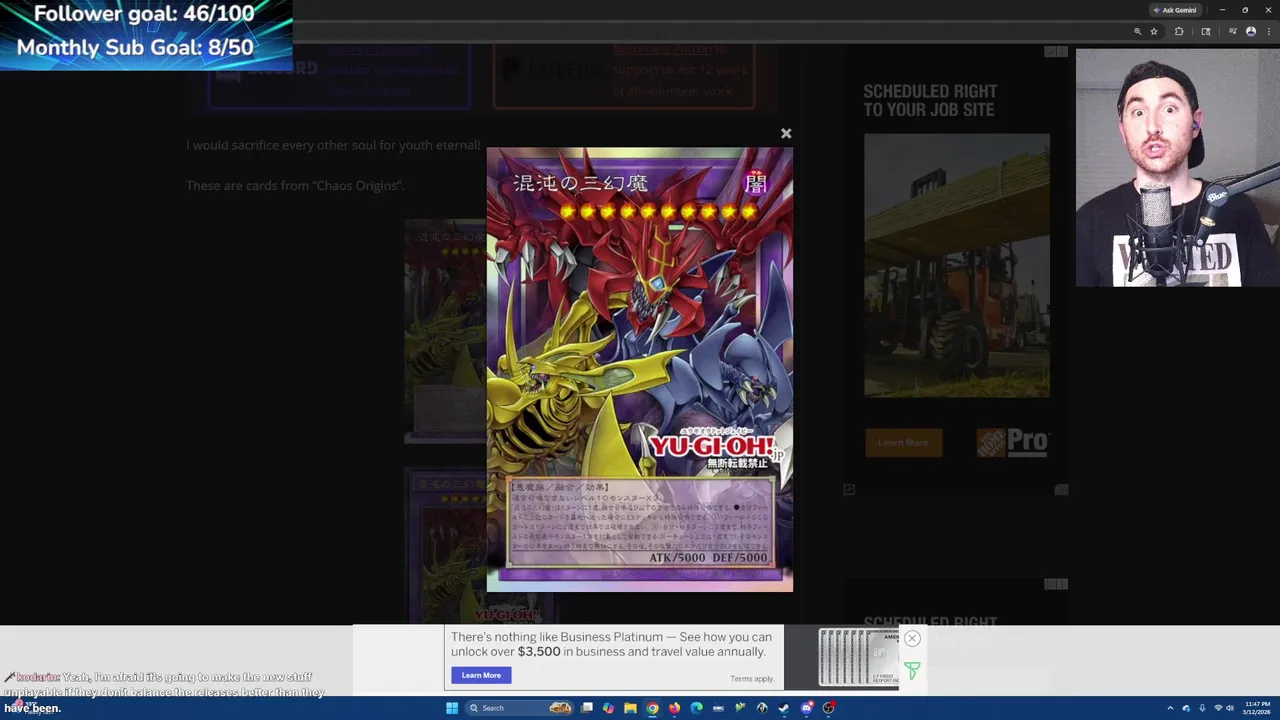Open the Chrome side panel search icon

[x=1206, y=32]
